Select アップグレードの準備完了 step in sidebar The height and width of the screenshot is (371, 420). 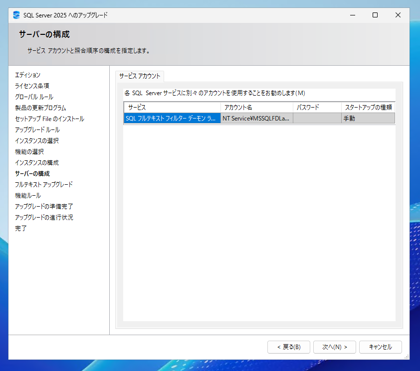tap(44, 206)
